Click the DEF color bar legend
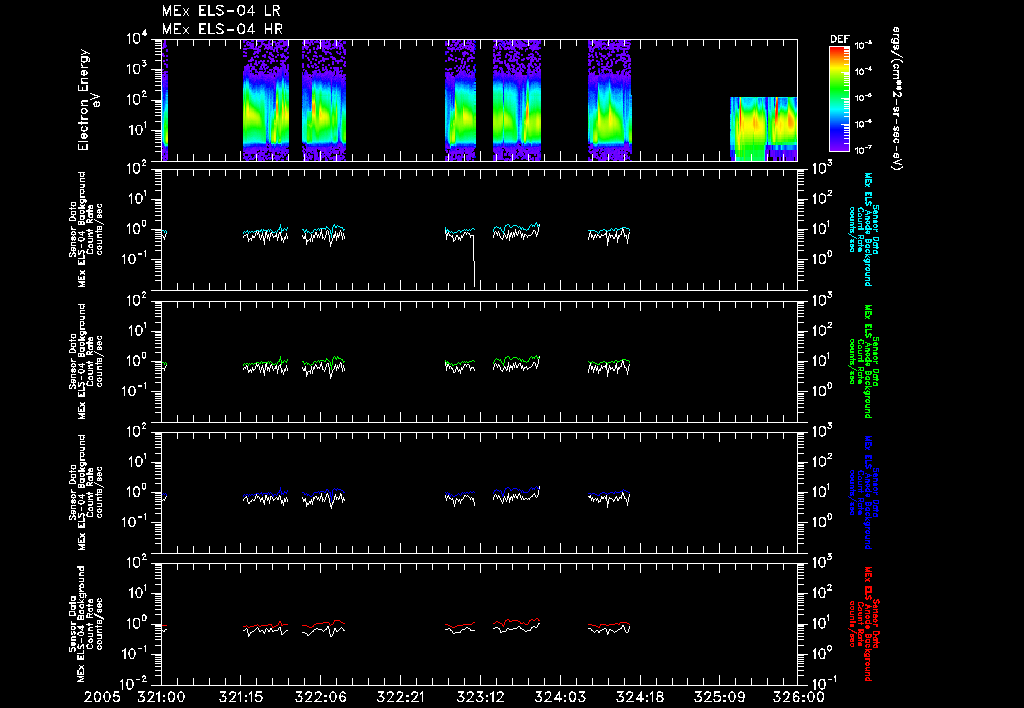The image size is (1024, 708). click(x=839, y=99)
